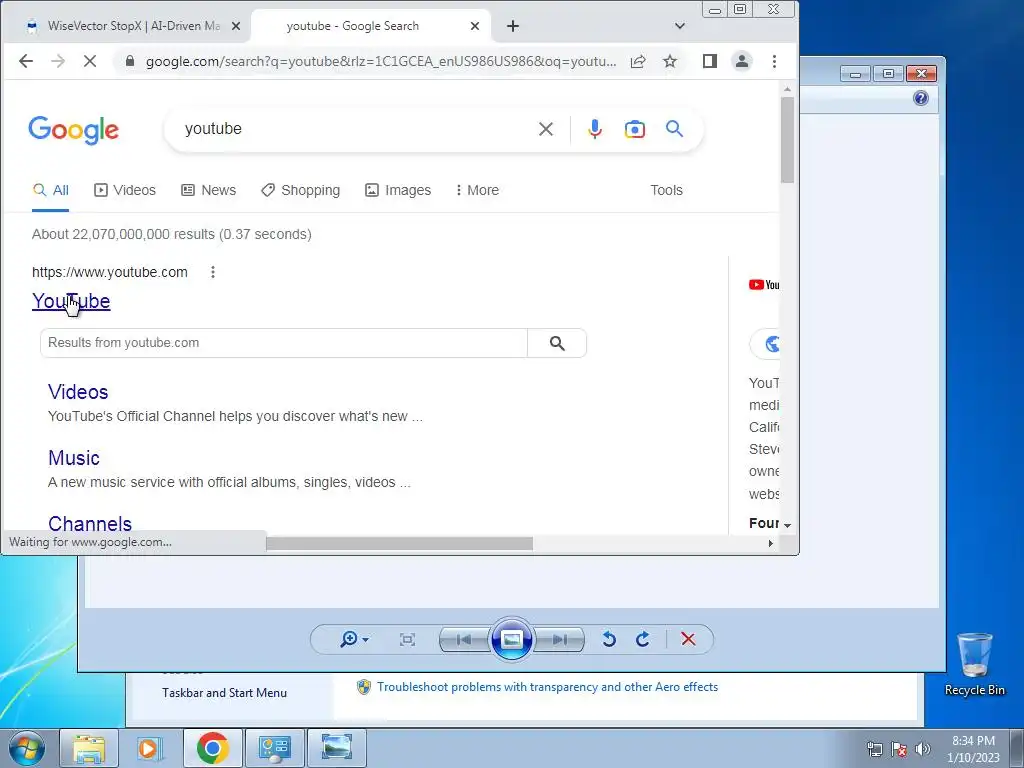Clear the Google search box

(x=545, y=129)
